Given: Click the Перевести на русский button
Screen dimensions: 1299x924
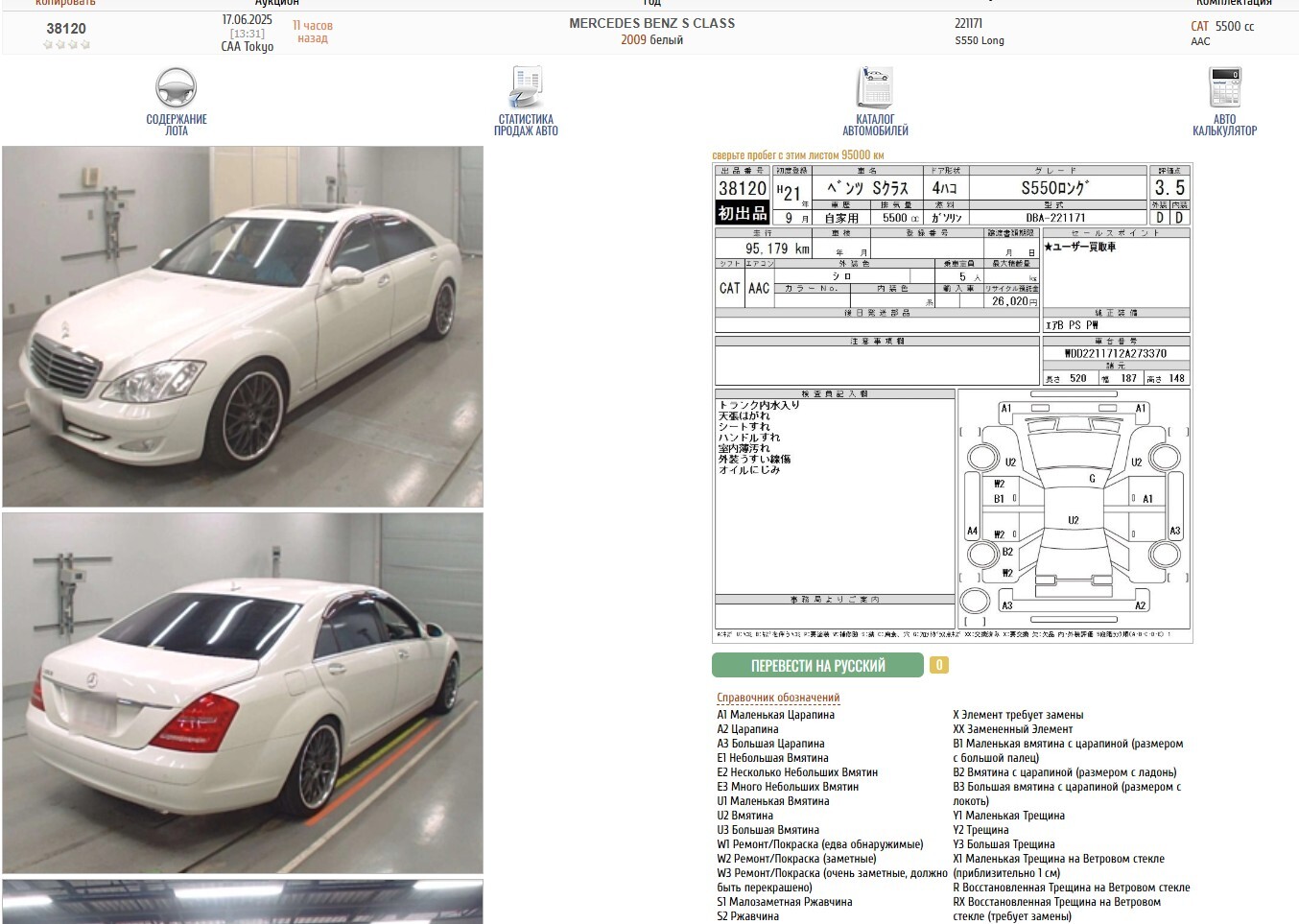Looking at the screenshot, I should pyautogui.click(x=817, y=665).
